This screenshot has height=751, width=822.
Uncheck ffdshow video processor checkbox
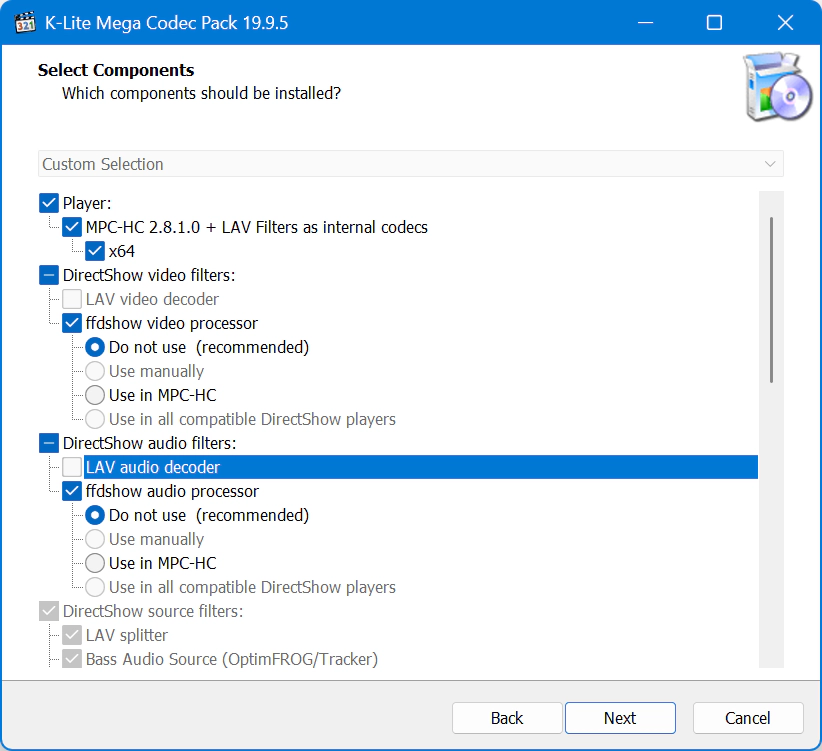72,323
